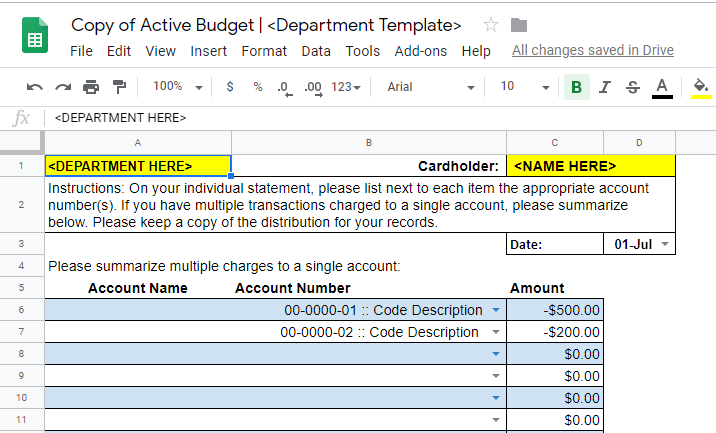The image size is (716, 433).
Task: Star this spreadsheet document
Action: coord(491,25)
